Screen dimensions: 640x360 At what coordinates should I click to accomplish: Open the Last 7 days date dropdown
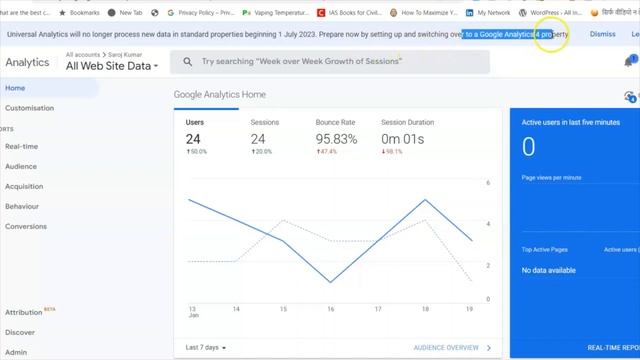pos(206,347)
